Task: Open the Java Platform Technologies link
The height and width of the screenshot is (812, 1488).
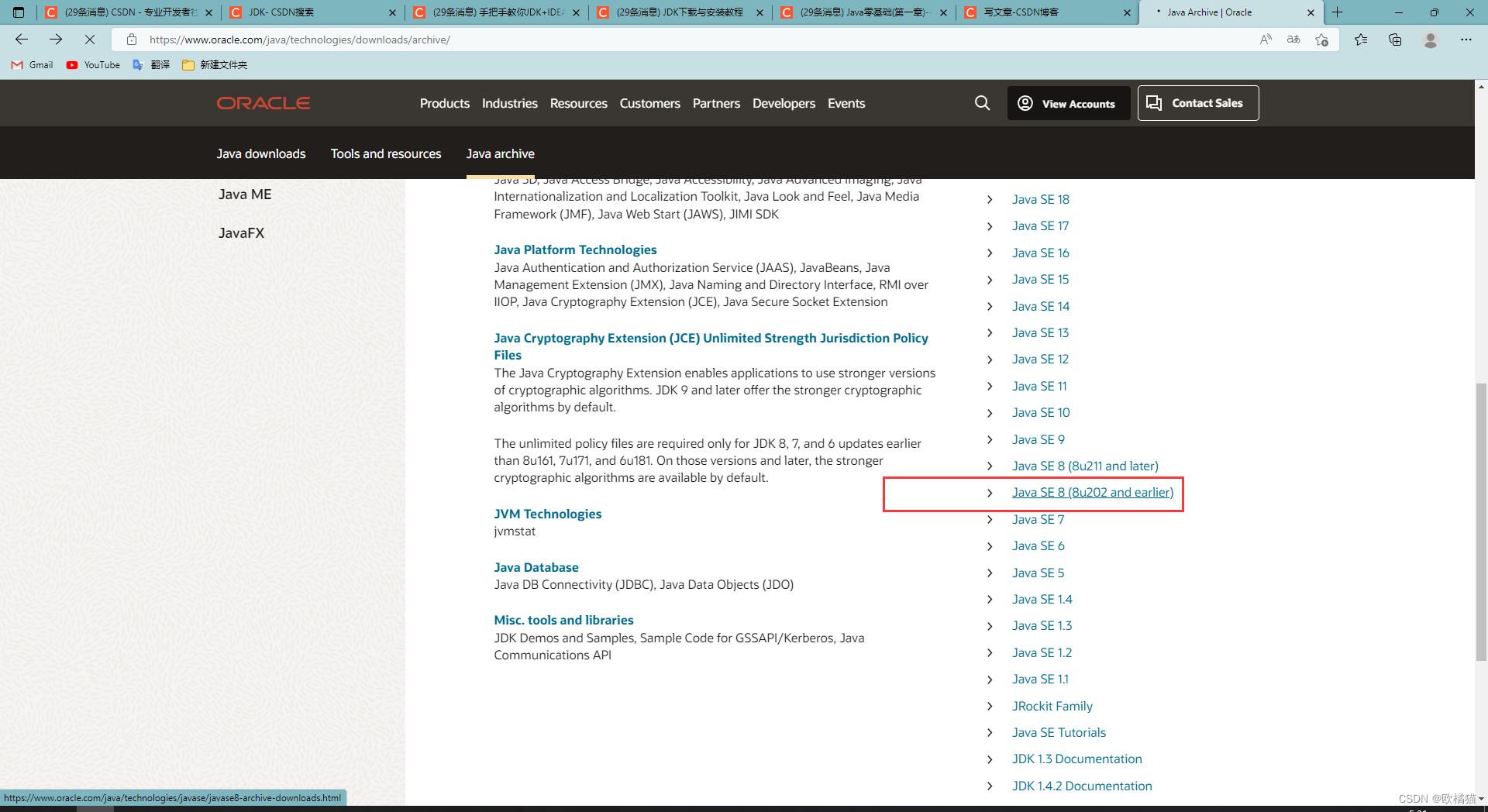Action: pos(576,249)
